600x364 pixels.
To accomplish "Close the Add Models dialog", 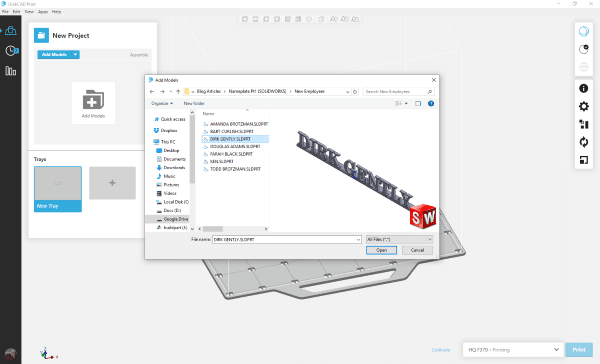I will pos(434,80).
